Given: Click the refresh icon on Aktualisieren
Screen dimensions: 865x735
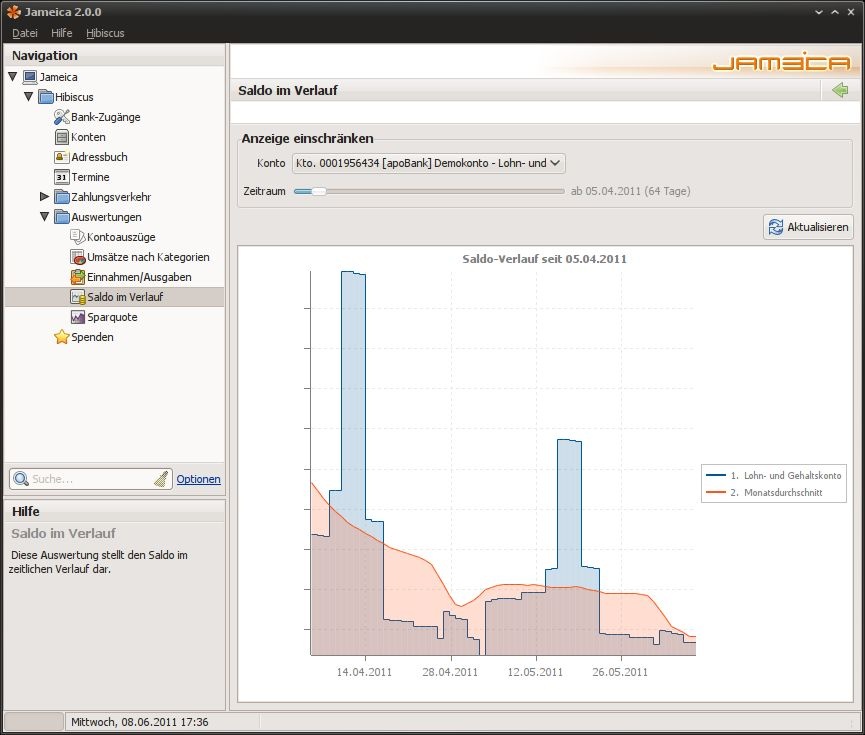Looking at the screenshot, I should (x=776, y=227).
